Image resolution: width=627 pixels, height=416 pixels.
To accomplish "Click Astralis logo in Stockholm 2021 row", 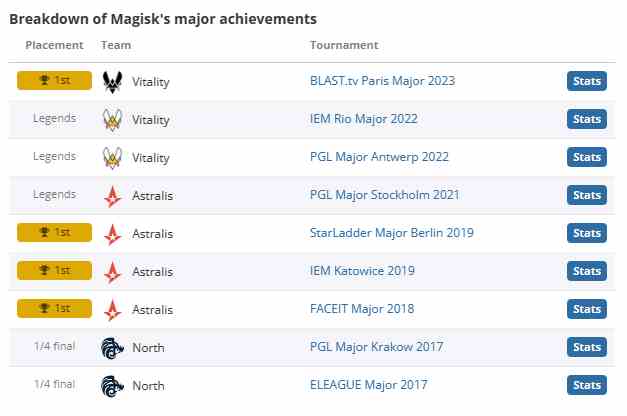I will click(112, 196).
